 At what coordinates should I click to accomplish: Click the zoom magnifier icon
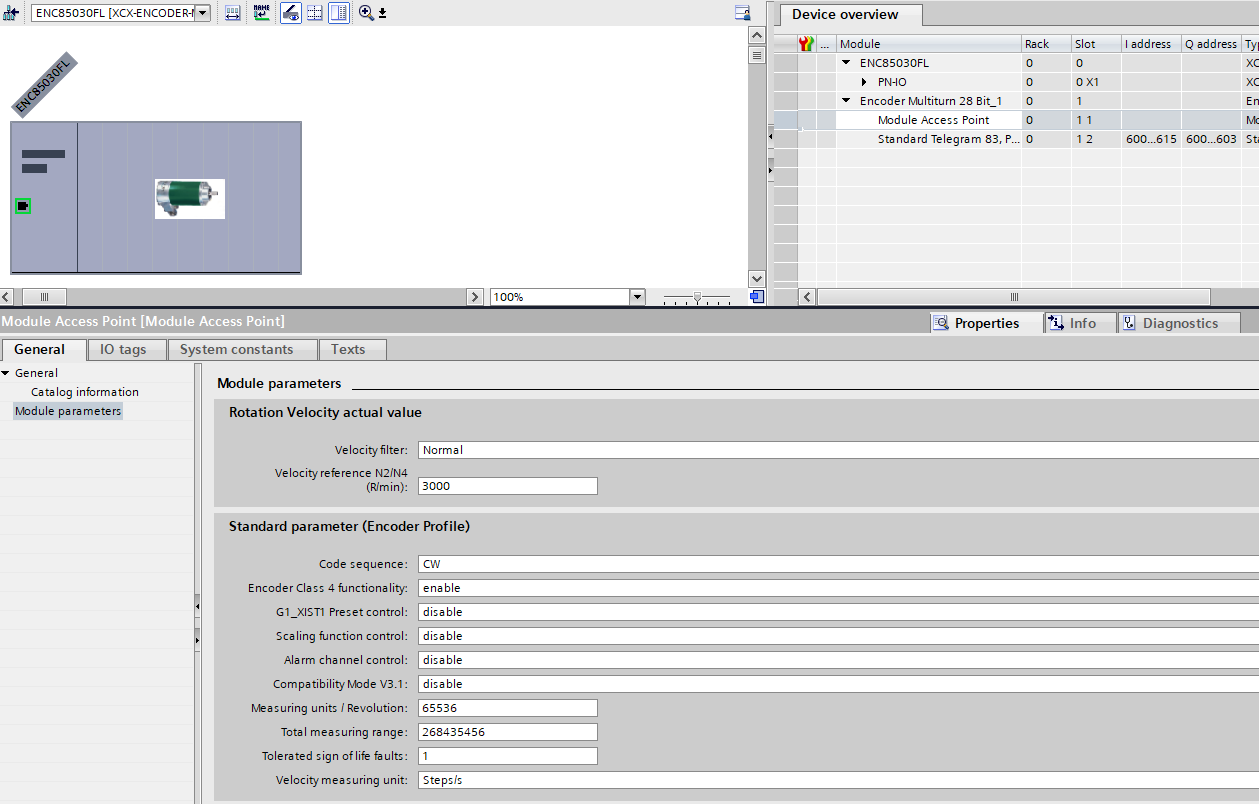coord(366,13)
